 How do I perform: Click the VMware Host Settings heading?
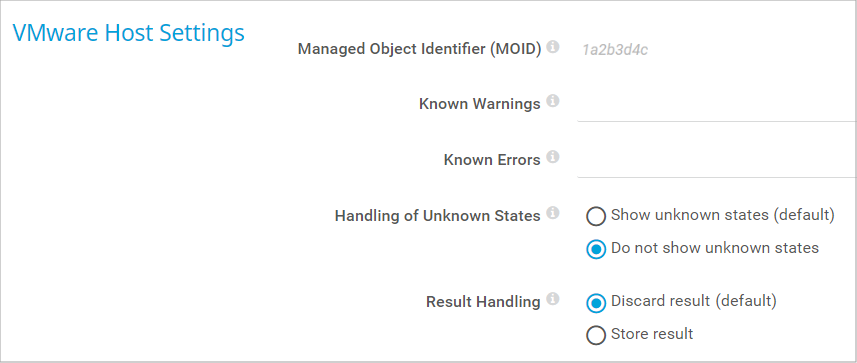(x=128, y=33)
